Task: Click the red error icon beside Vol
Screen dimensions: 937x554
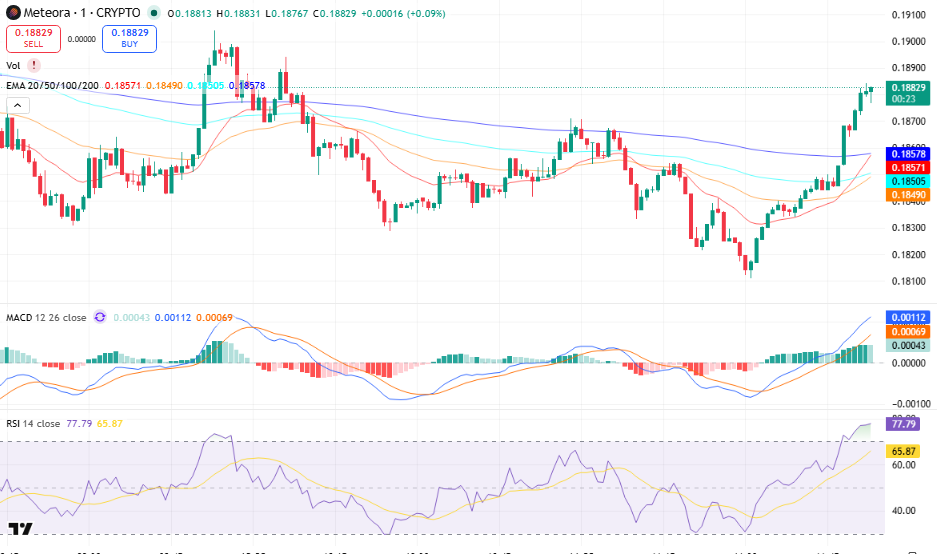Action: [x=34, y=65]
